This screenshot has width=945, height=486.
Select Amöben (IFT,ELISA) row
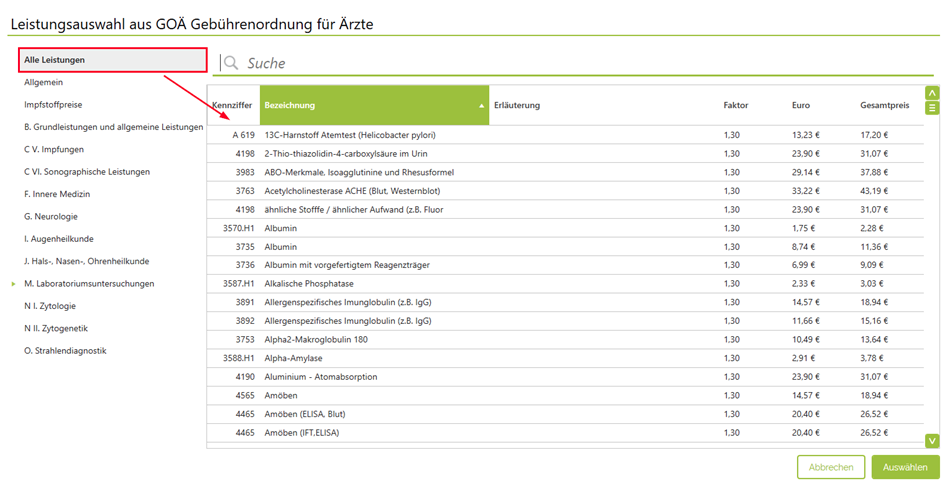565,433
